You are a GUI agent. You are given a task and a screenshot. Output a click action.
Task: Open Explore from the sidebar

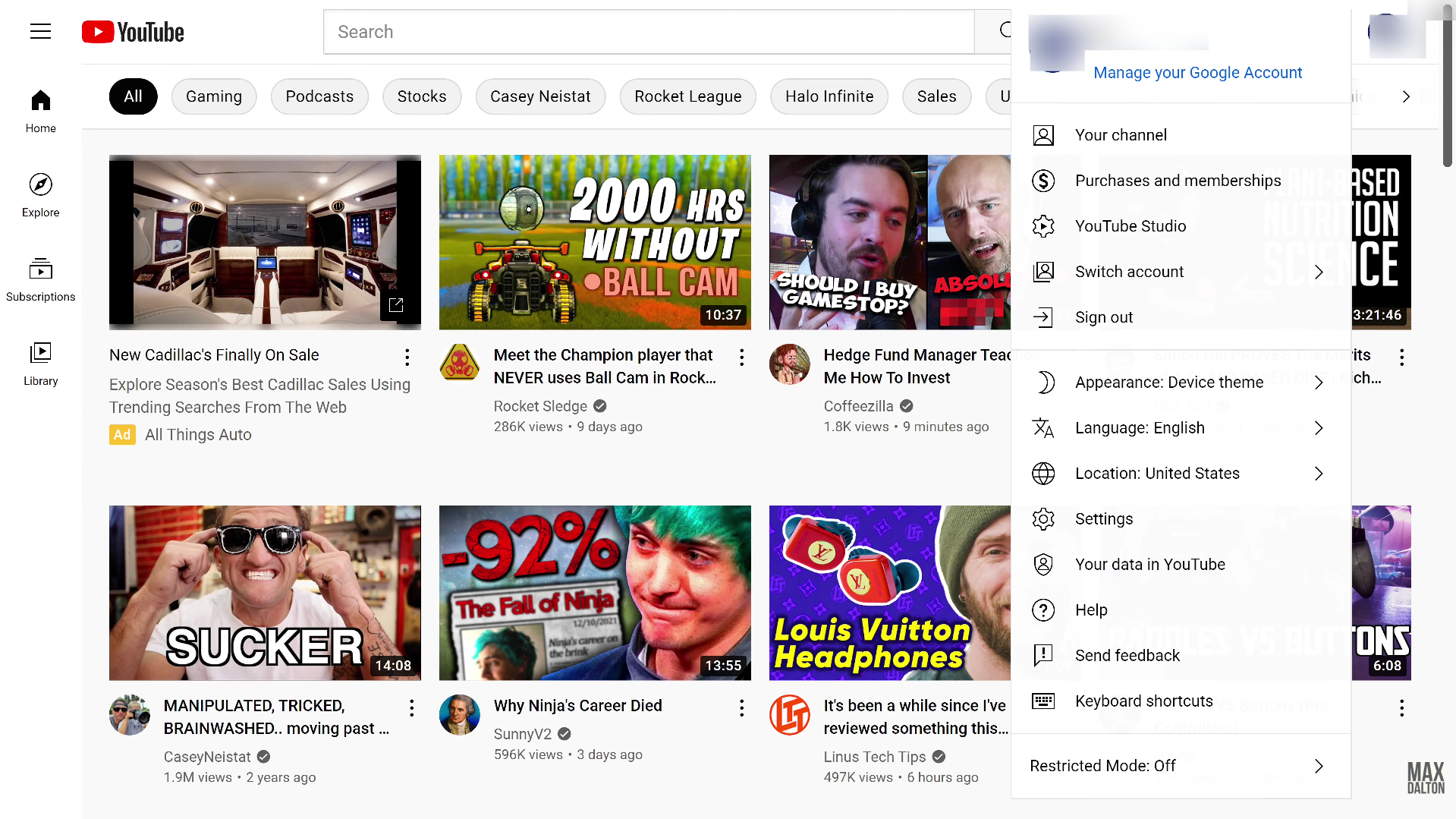tap(41, 195)
